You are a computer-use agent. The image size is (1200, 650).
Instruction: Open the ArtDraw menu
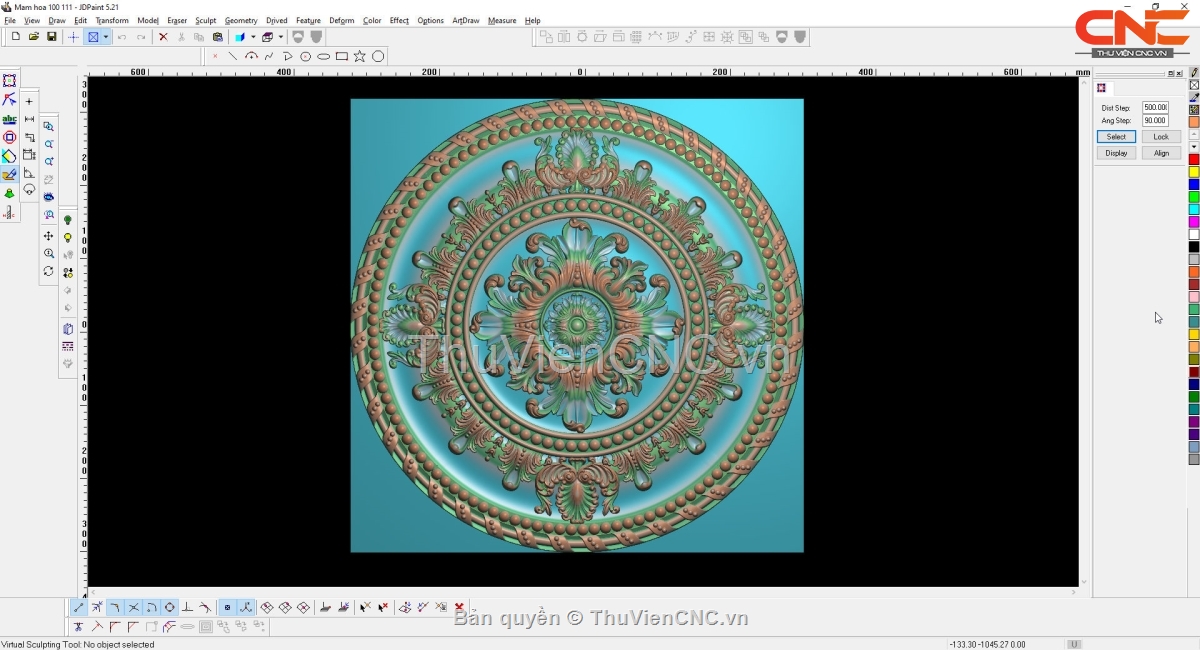pyautogui.click(x=465, y=20)
